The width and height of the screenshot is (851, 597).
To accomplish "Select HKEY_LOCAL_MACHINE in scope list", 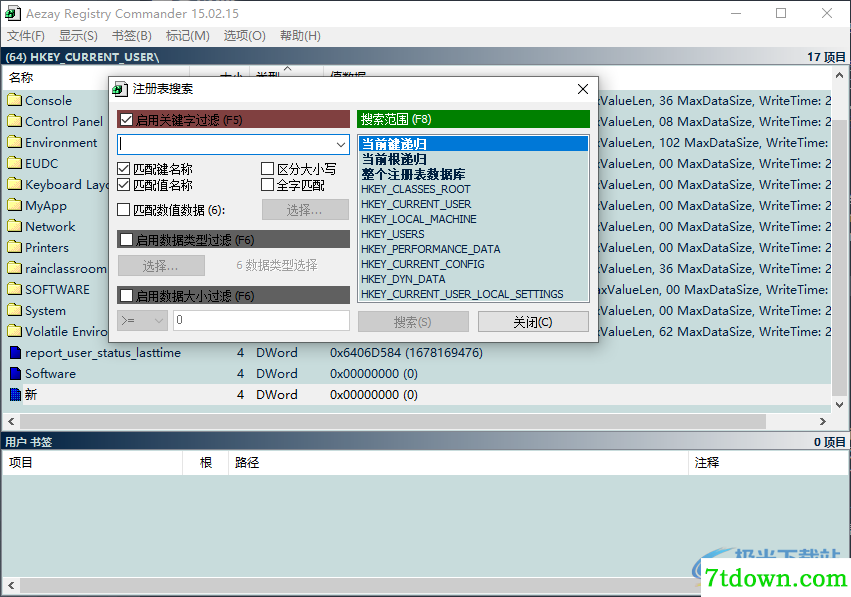I will [x=473, y=219].
